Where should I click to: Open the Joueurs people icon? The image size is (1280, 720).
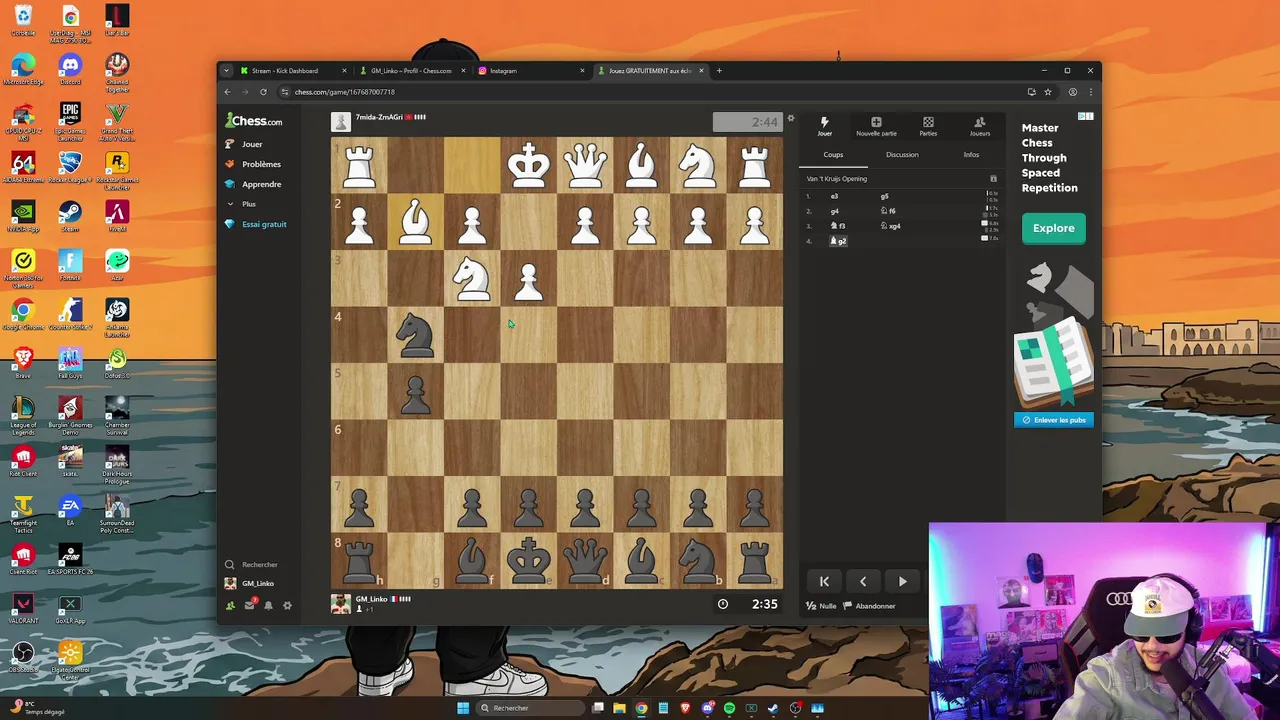pyautogui.click(x=979, y=125)
